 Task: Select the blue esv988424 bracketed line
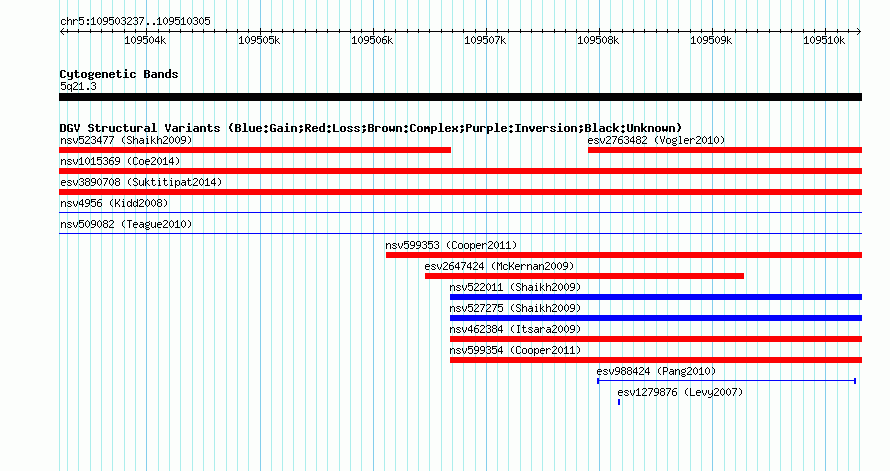click(x=727, y=381)
